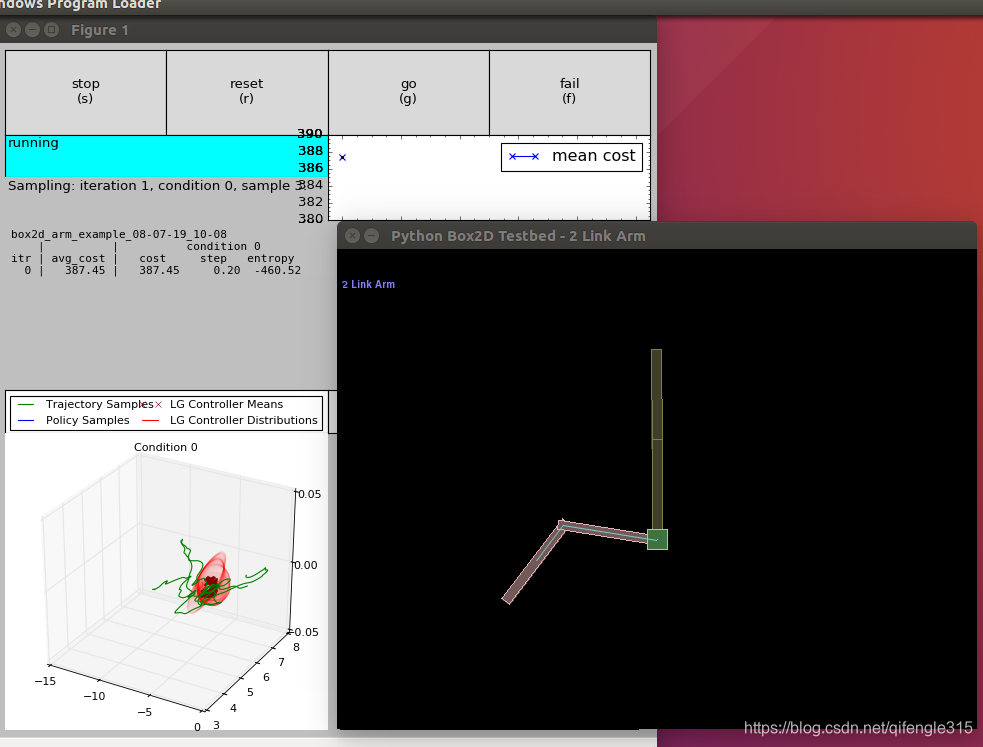This screenshot has height=747, width=983.
Task: Click the Condition 0 plot title
Action: (x=166, y=447)
